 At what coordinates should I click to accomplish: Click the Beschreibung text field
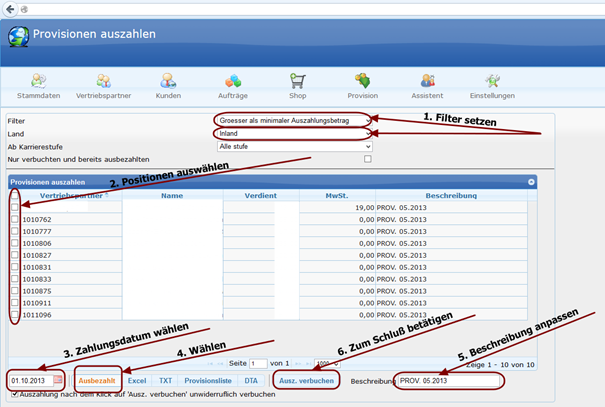(447, 381)
